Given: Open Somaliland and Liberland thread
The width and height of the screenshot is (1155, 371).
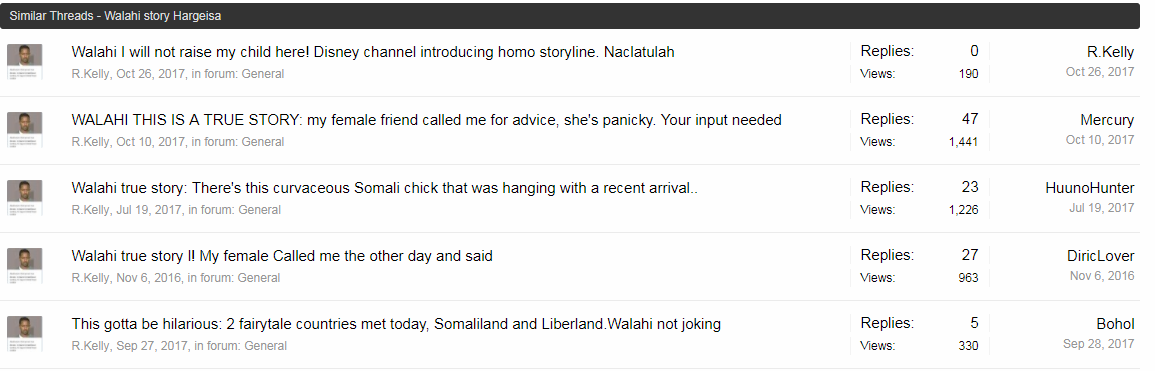Looking at the screenshot, I should coord(396,325).
